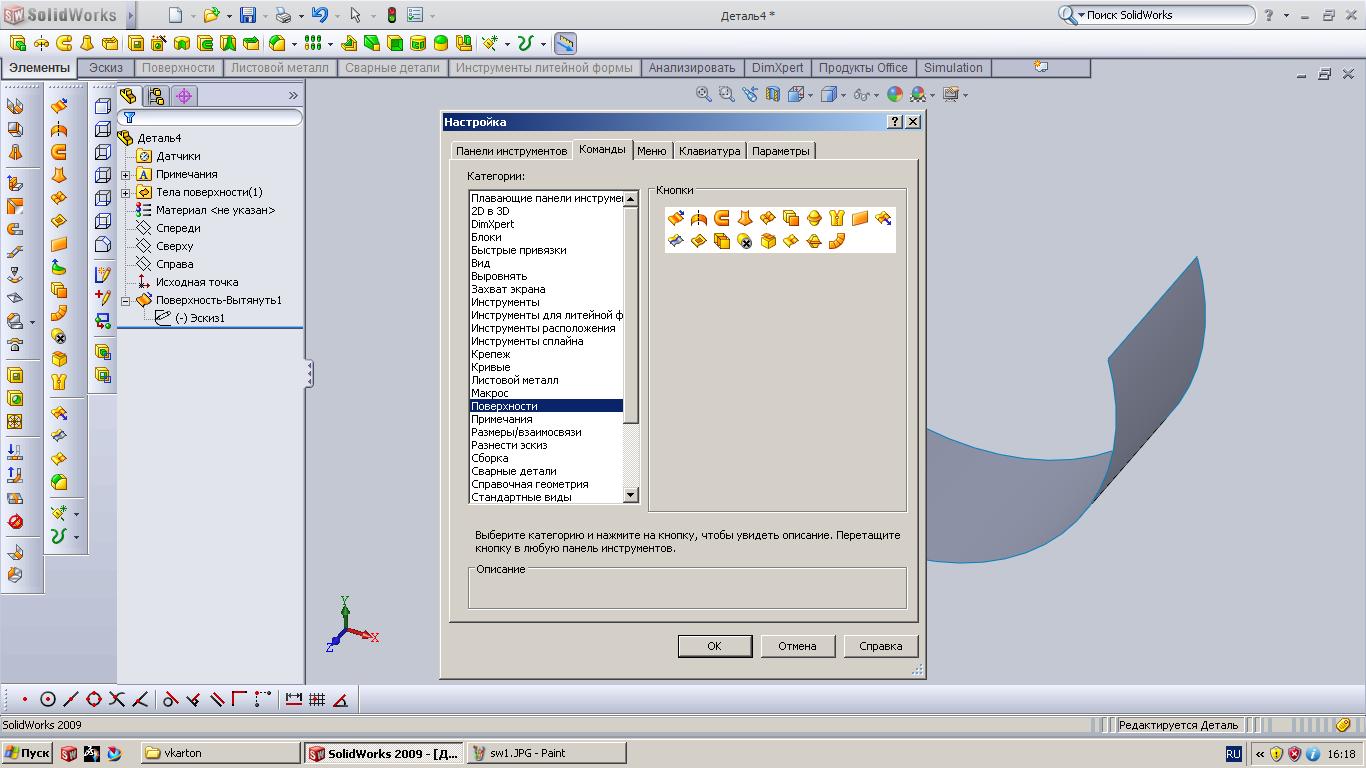Open the Панели инструментов tab
1366x768 pixels.
click(x=511, y=151)
